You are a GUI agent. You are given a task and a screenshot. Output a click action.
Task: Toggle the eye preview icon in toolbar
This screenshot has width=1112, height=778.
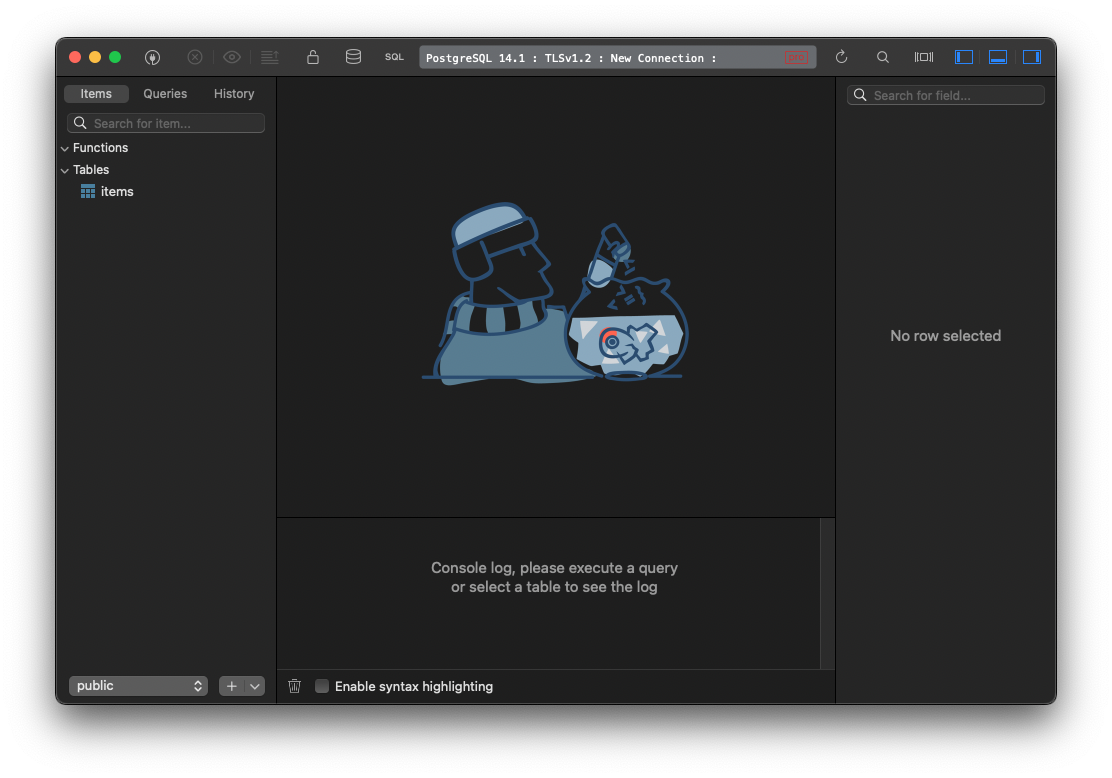pyautogui.click(x=232, y=57)
